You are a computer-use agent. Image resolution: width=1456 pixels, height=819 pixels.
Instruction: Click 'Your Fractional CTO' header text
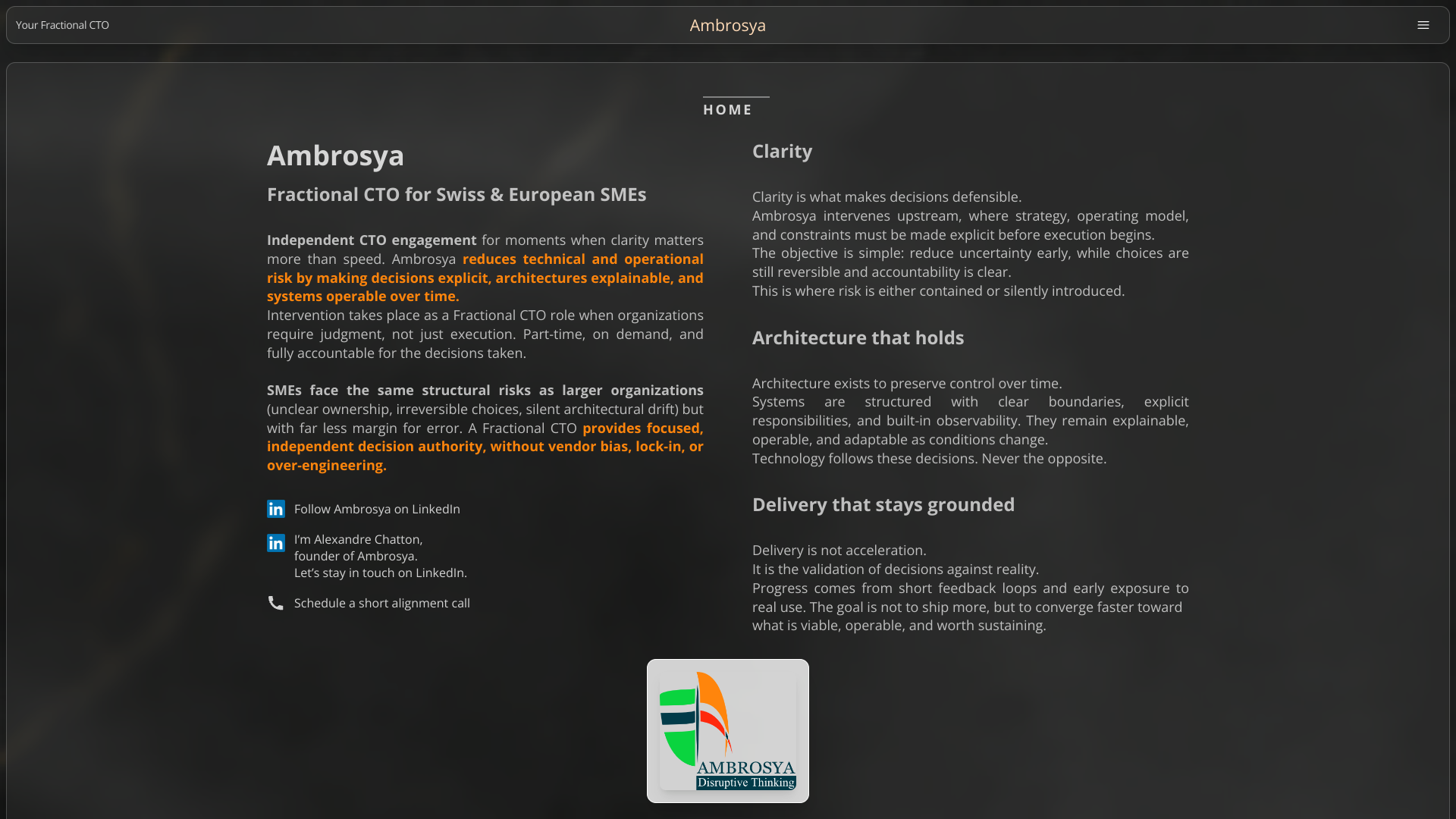(x=62, y=25)
